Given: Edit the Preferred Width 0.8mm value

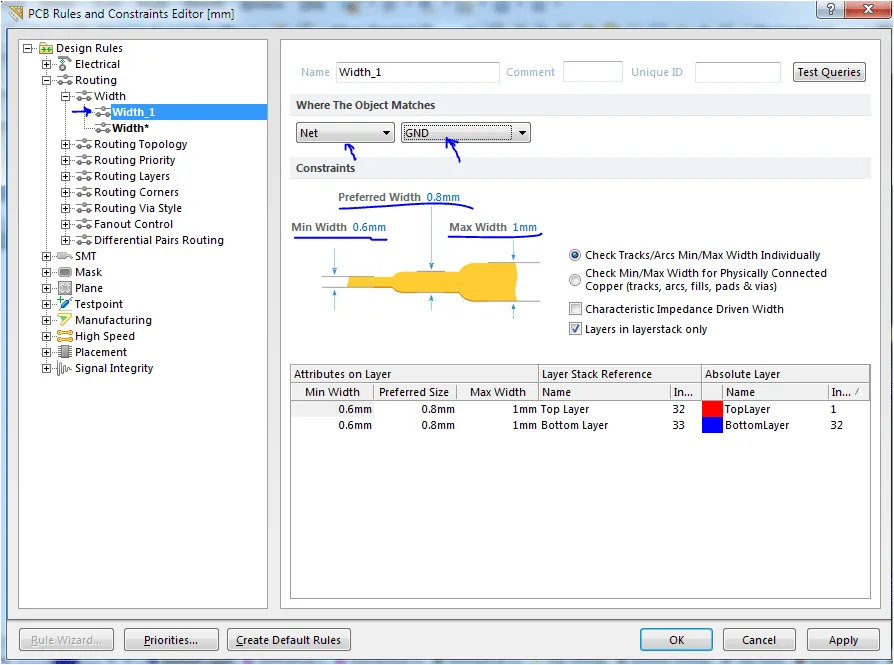Looking at the screenshot, I should pos(443,197).
